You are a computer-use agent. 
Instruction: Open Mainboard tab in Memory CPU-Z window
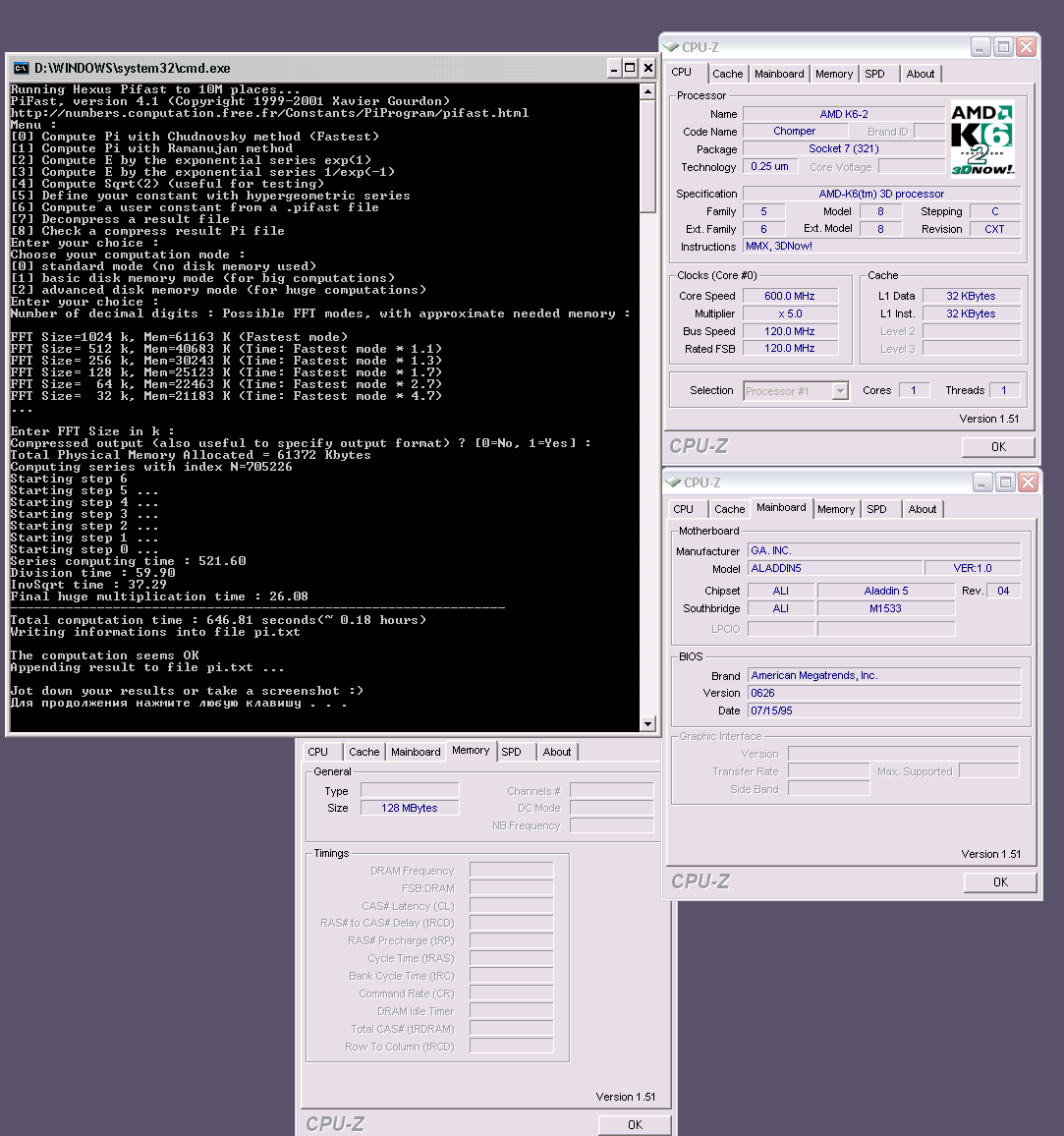tap(416, 752)
